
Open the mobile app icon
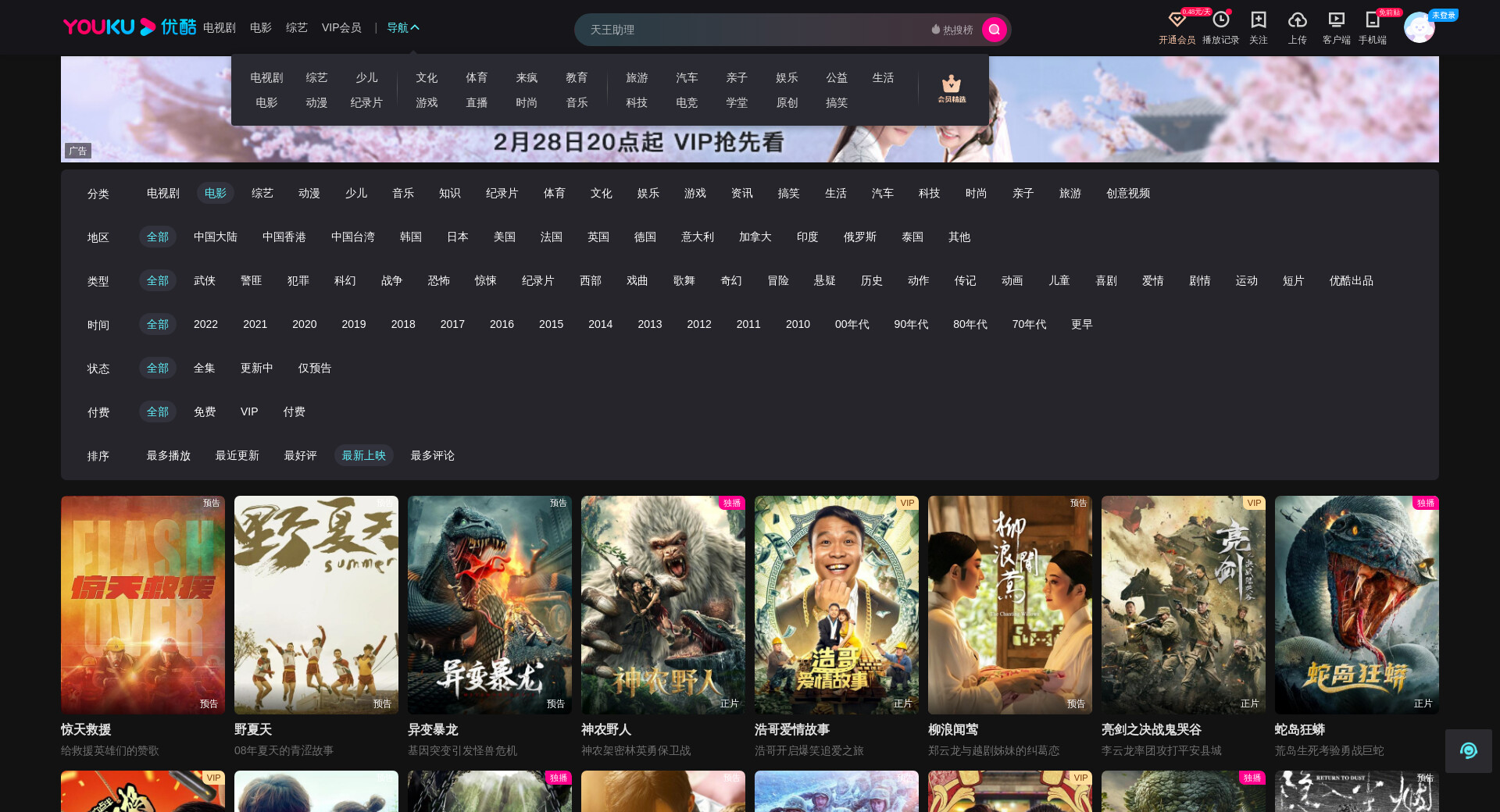coord(1372,20)
